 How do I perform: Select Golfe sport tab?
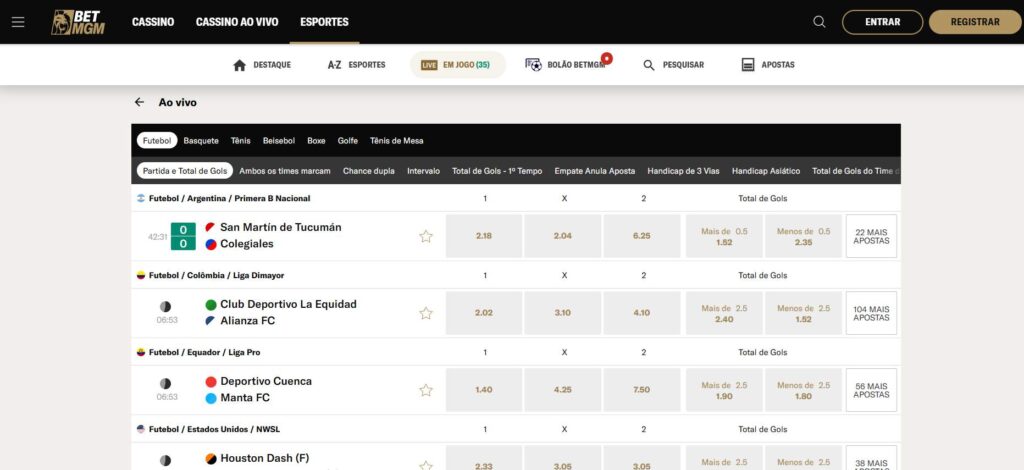[347, 140]
